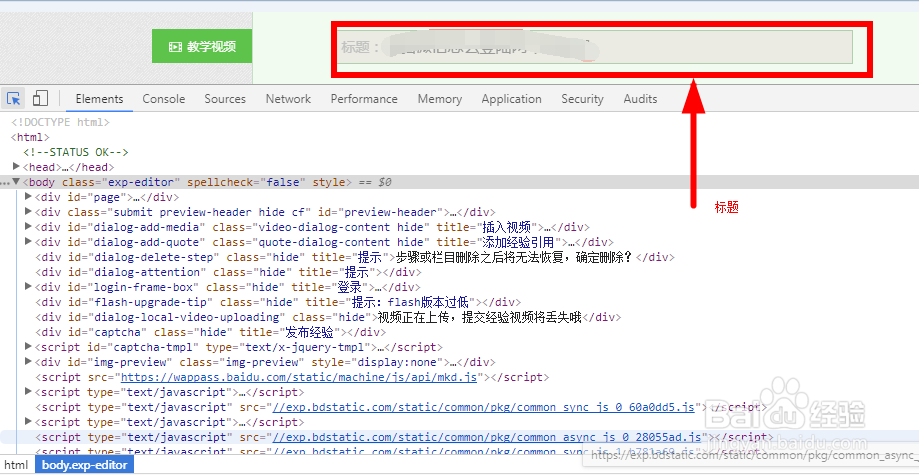919x475 pixels.
Task: Open the common_async_js_0_28055ad.js link
Action: point(487,437)
